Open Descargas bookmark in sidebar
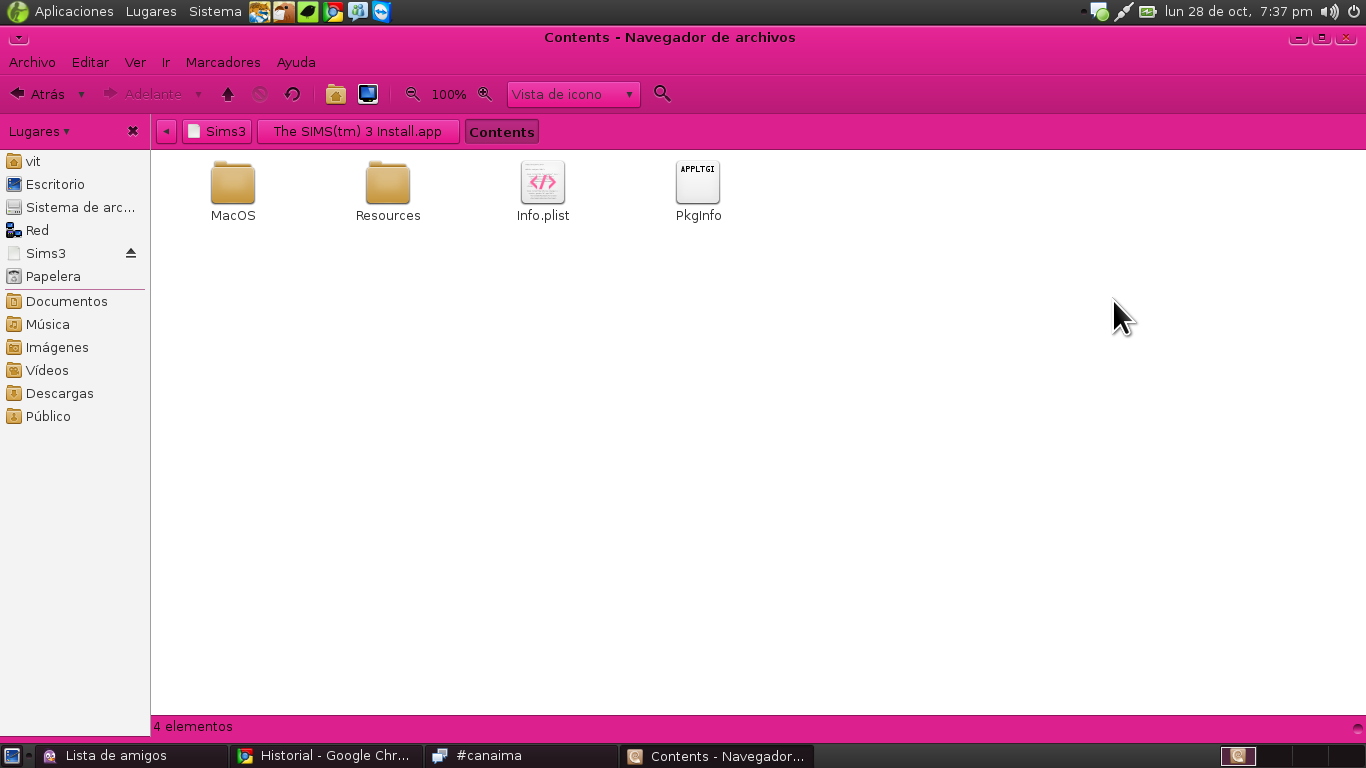Viewport: 1366px width, 768px height. [x=75, y=393]
